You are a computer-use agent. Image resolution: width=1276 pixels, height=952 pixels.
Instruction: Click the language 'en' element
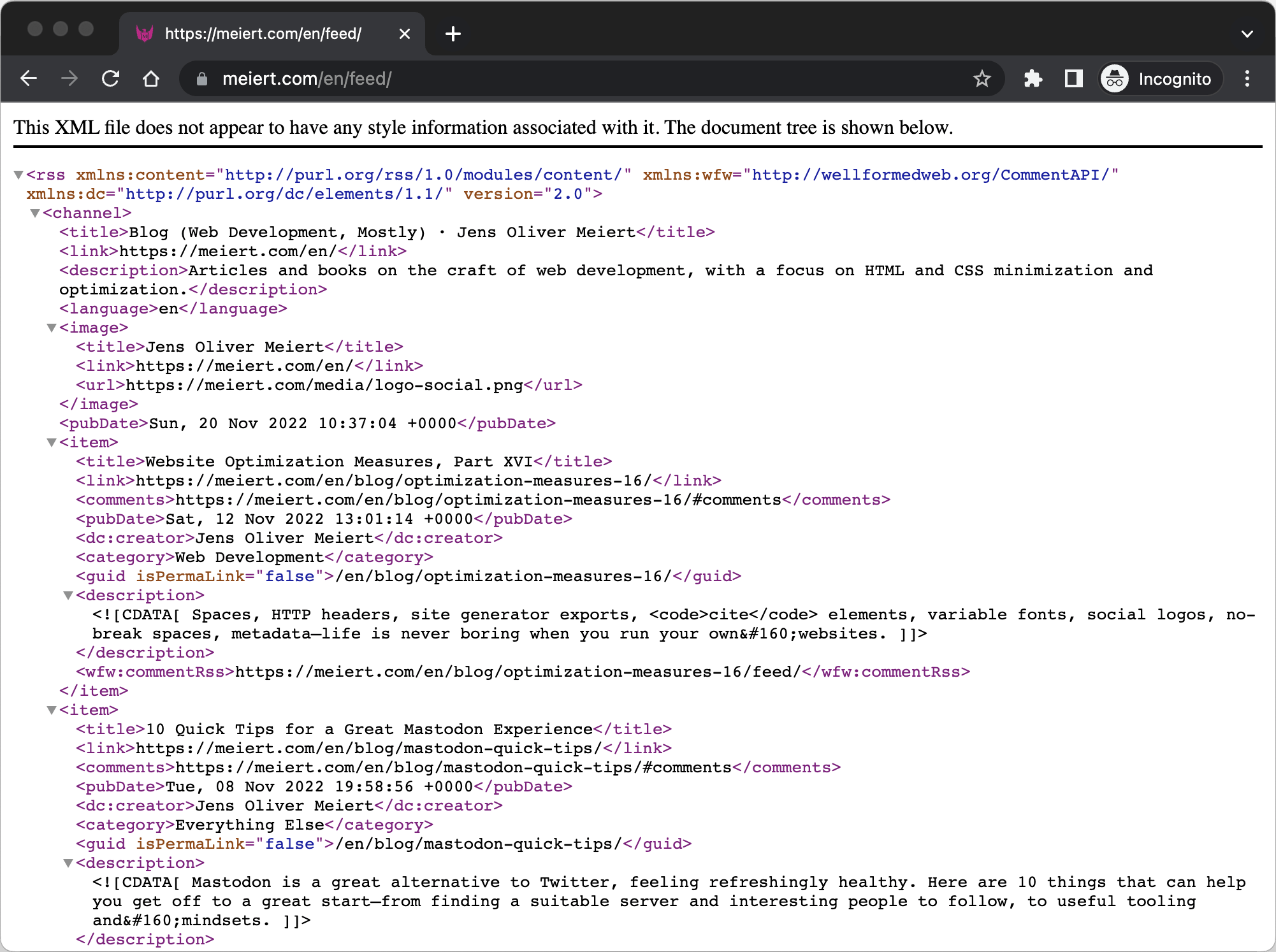click(173, 308)
